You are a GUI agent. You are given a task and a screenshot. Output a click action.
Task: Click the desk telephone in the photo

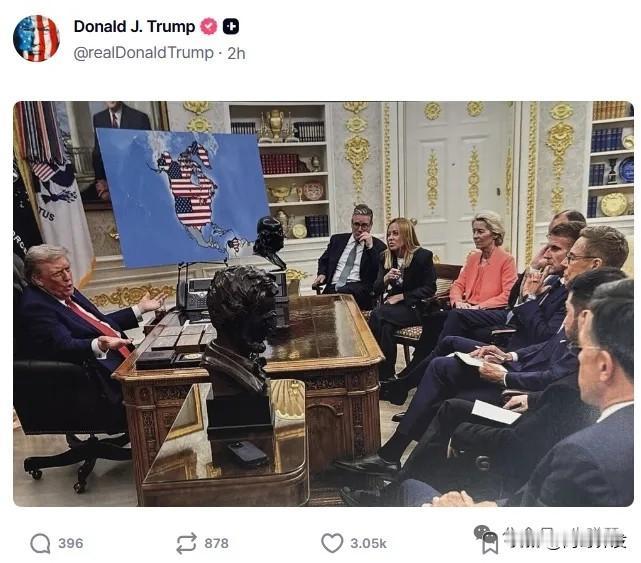click(195, 294)
